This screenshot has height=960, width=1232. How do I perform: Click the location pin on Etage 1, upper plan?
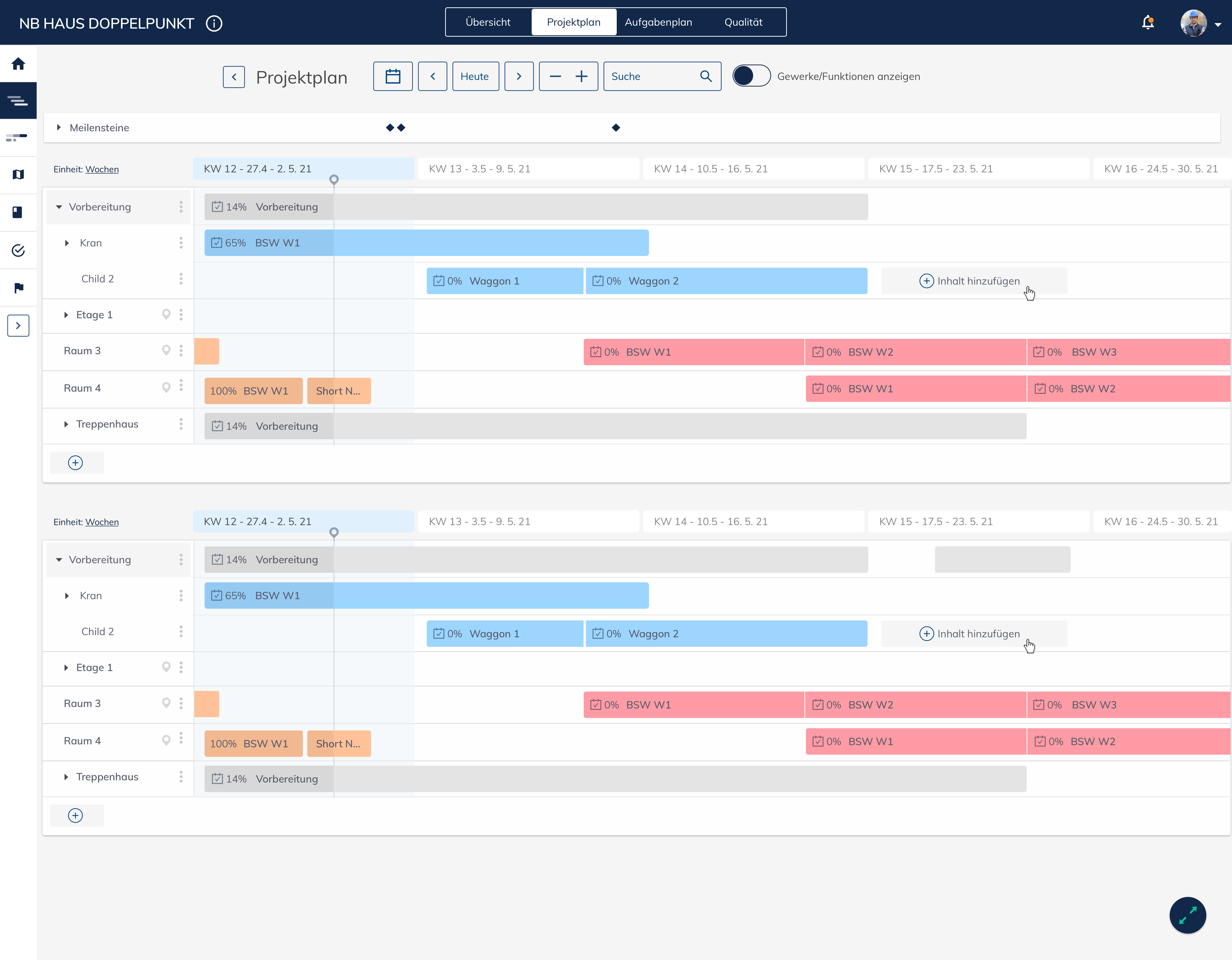click(166, 314)
